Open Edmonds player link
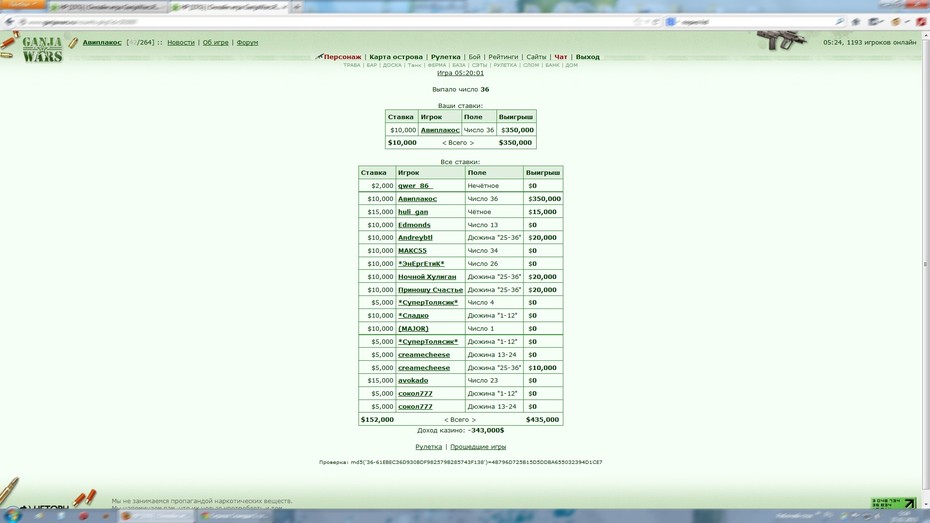This screenshot has width=930, height=523. coord(414,225)
